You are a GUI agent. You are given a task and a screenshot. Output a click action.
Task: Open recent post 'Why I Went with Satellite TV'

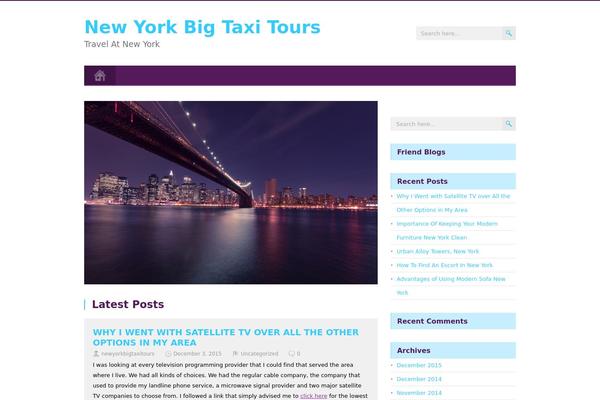coord(453,203)
